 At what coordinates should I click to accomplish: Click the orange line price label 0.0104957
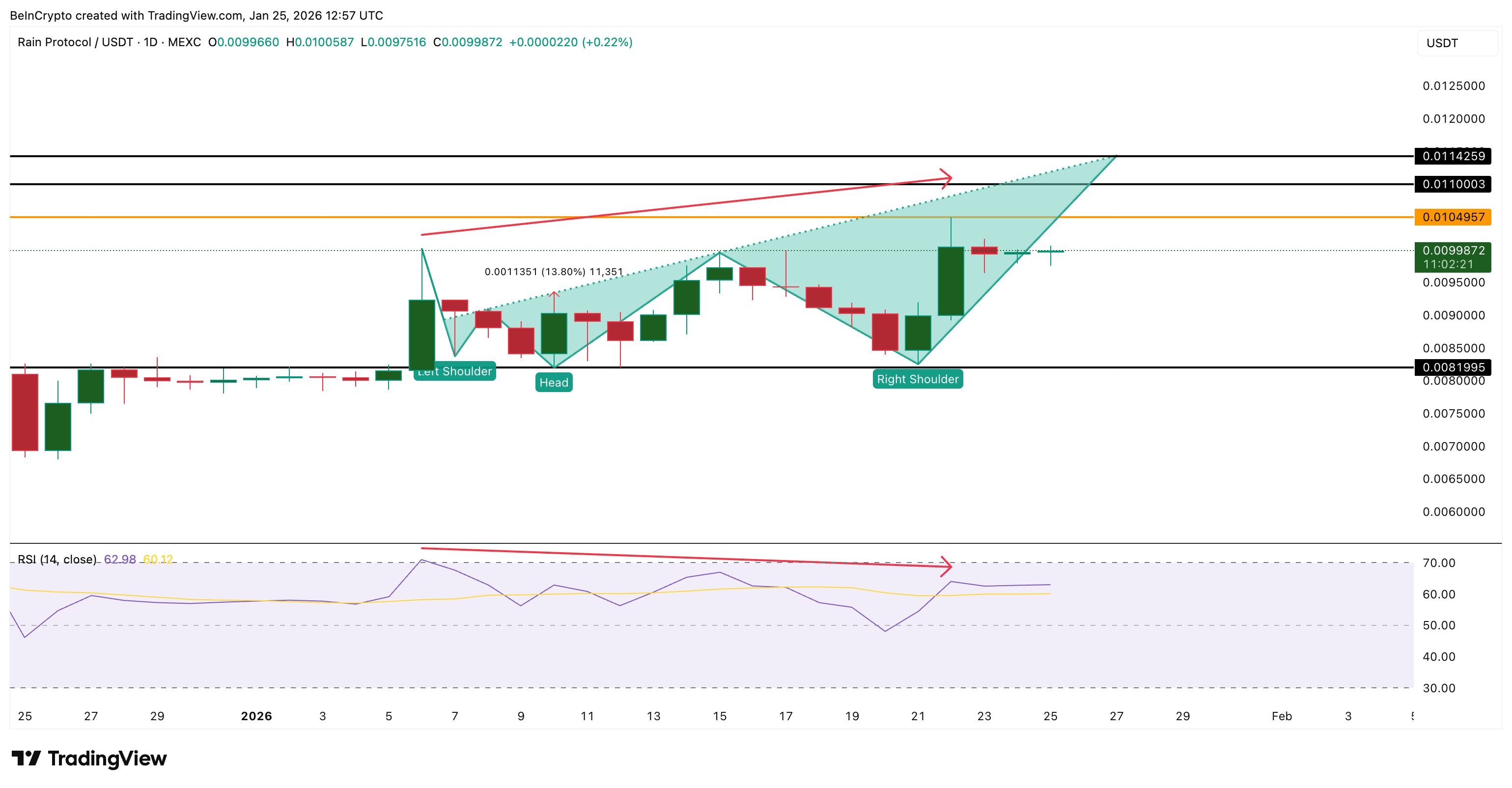[x=1453, y=217]
